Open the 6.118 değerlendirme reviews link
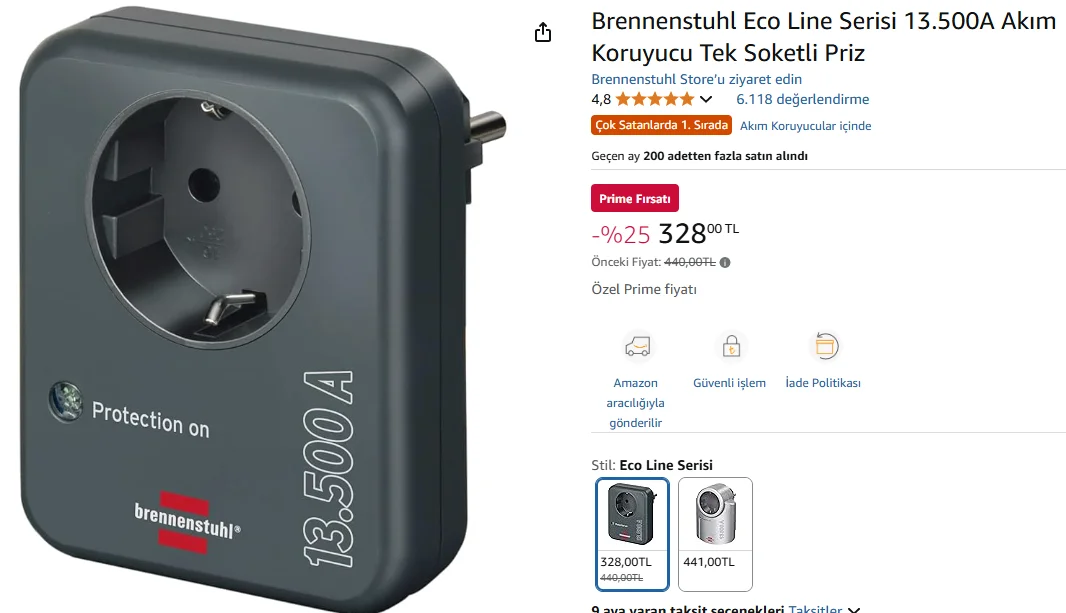 click(x=802, y=99)
